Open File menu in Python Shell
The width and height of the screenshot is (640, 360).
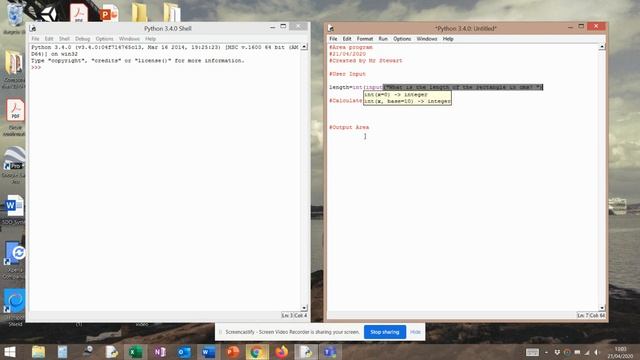click(36, 39)
